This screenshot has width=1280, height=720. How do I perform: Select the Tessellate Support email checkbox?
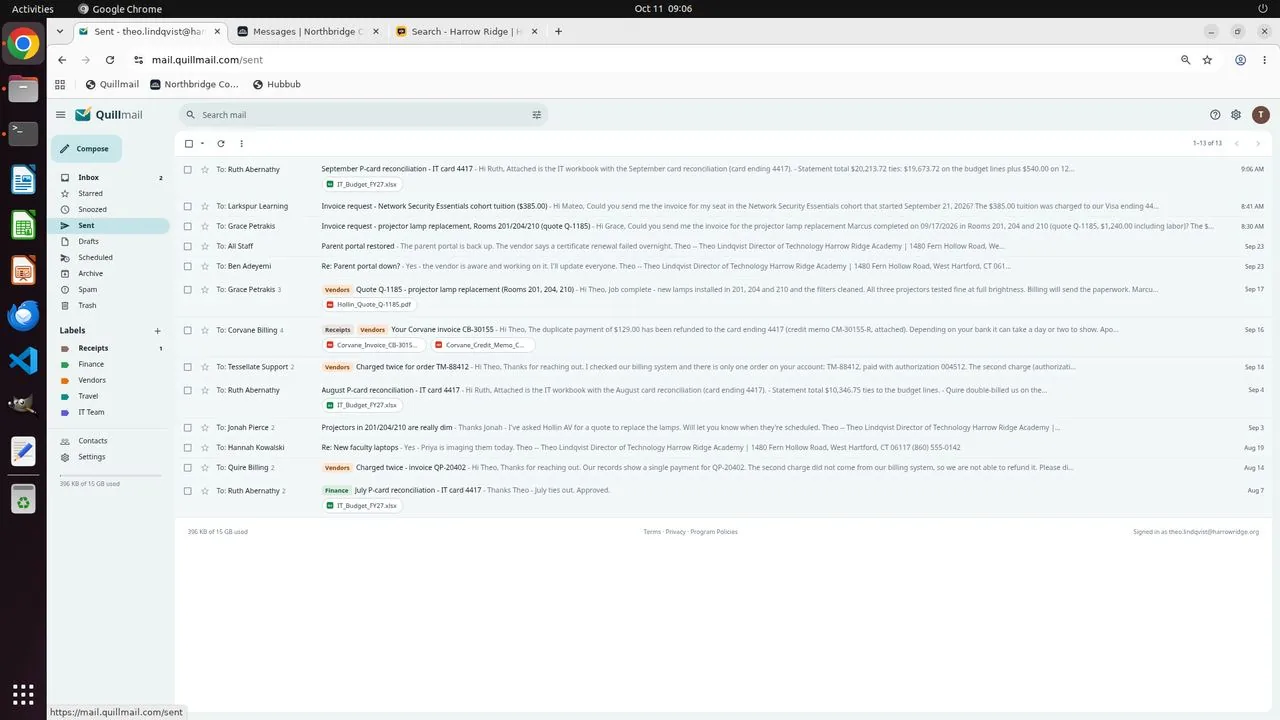click(x=187, y=367)
